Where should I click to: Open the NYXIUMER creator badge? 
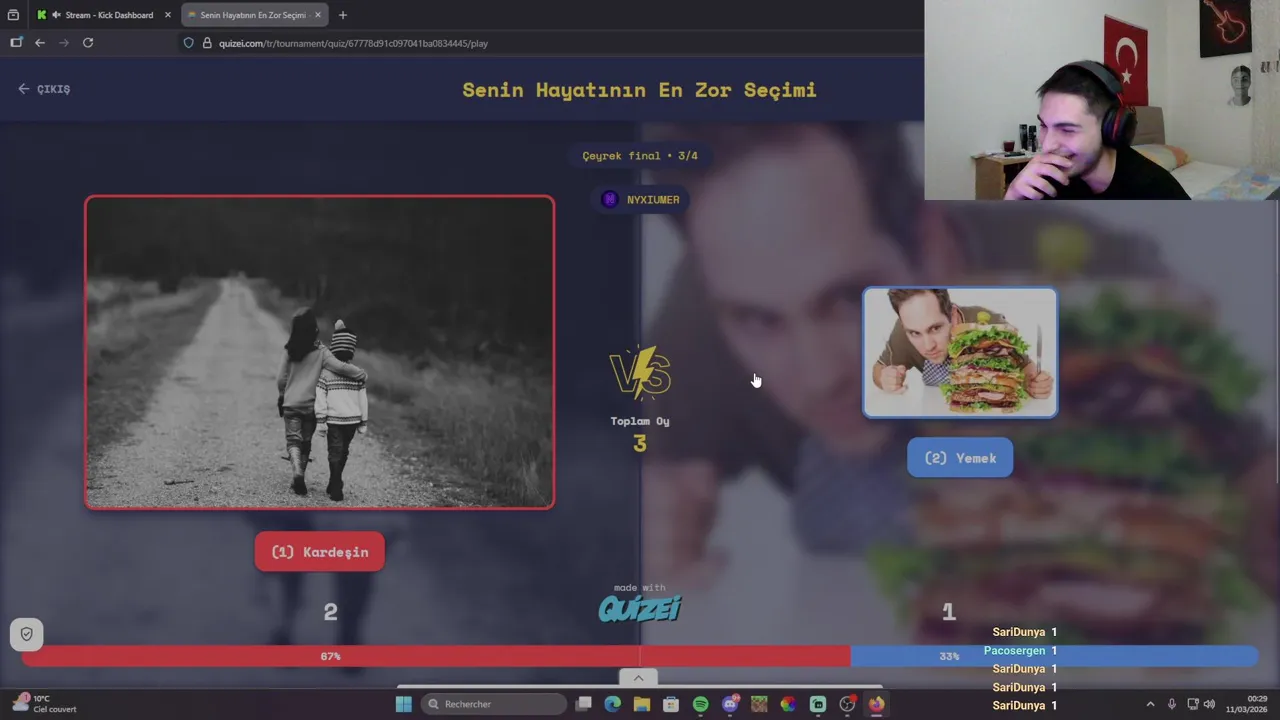coord(640,199)
